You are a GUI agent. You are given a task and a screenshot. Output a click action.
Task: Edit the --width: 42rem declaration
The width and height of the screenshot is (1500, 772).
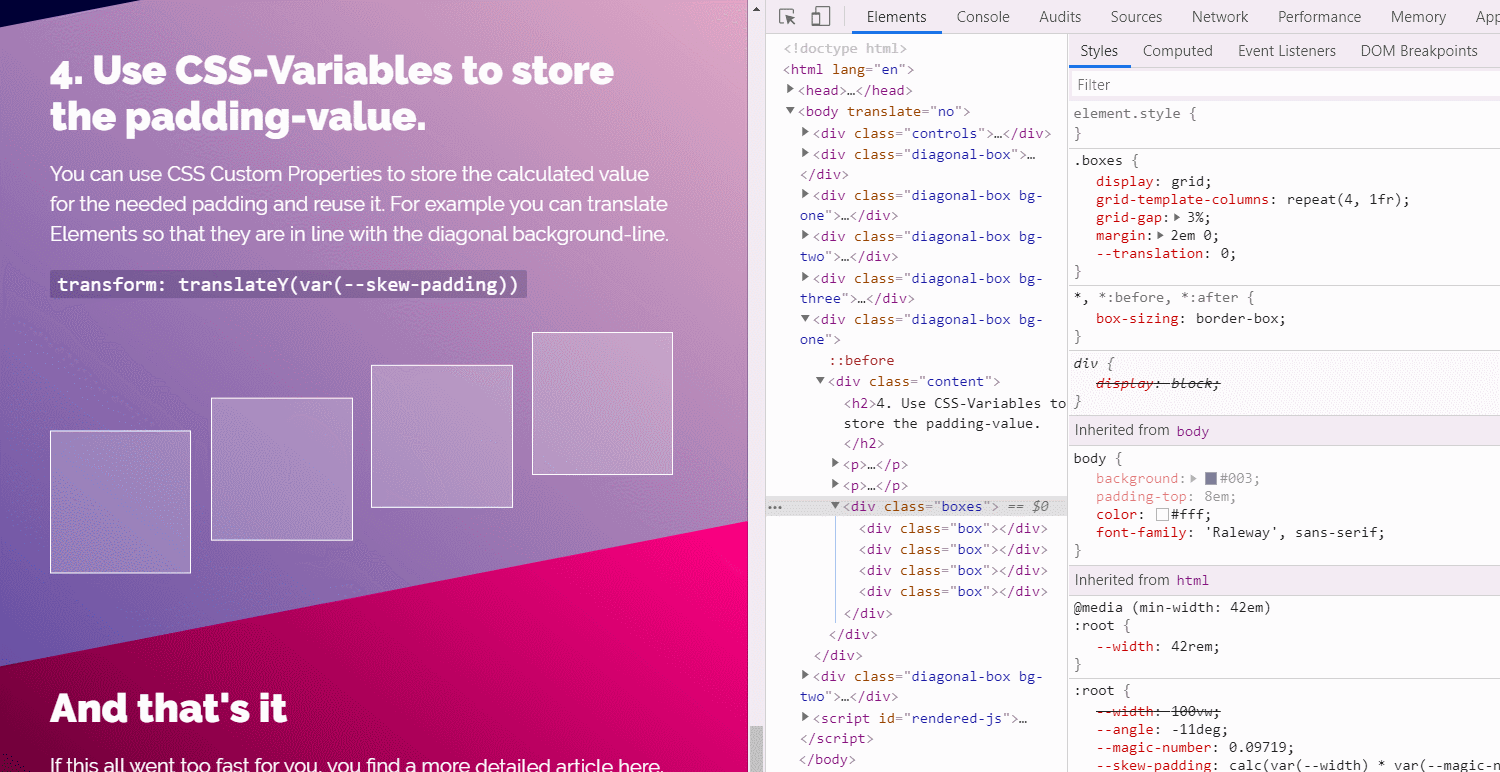click(x=1158, y=646)
